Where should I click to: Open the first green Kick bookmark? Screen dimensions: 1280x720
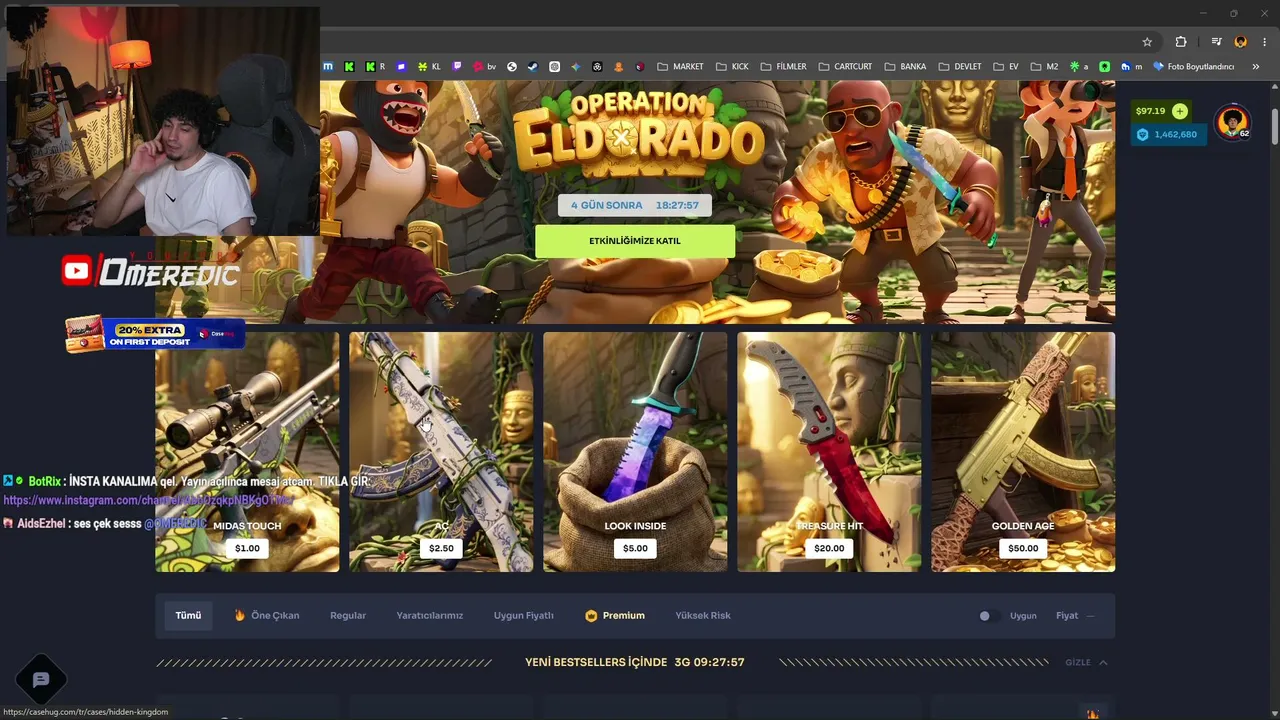pyautogui.click(x=349, y=67)
